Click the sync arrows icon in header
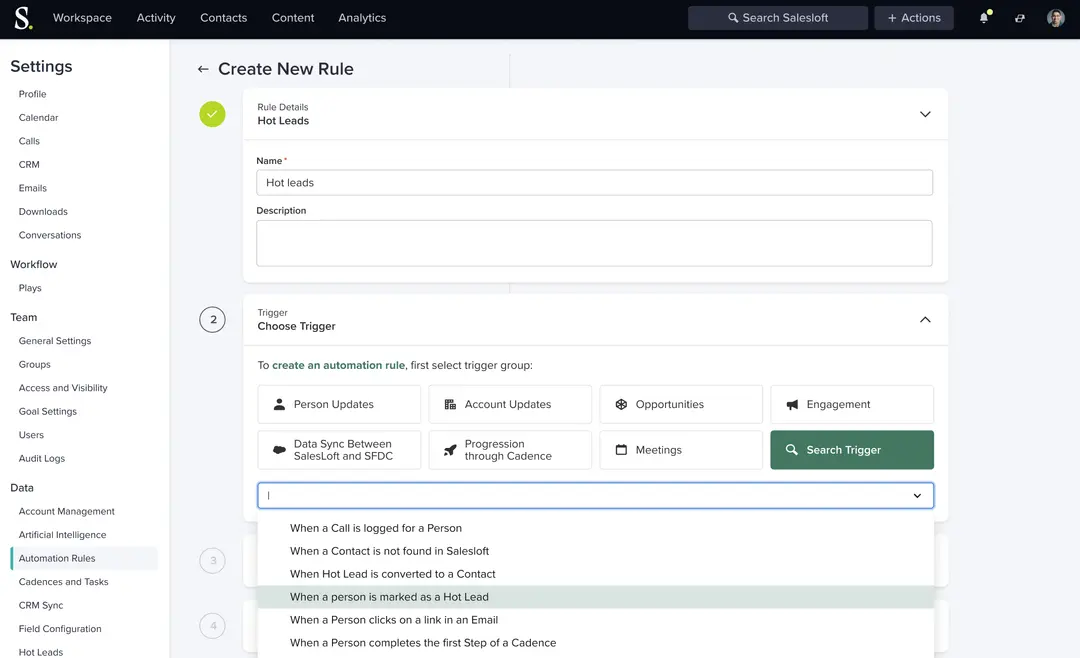This screenshot has height=658, width=1080. point(1019,19)
